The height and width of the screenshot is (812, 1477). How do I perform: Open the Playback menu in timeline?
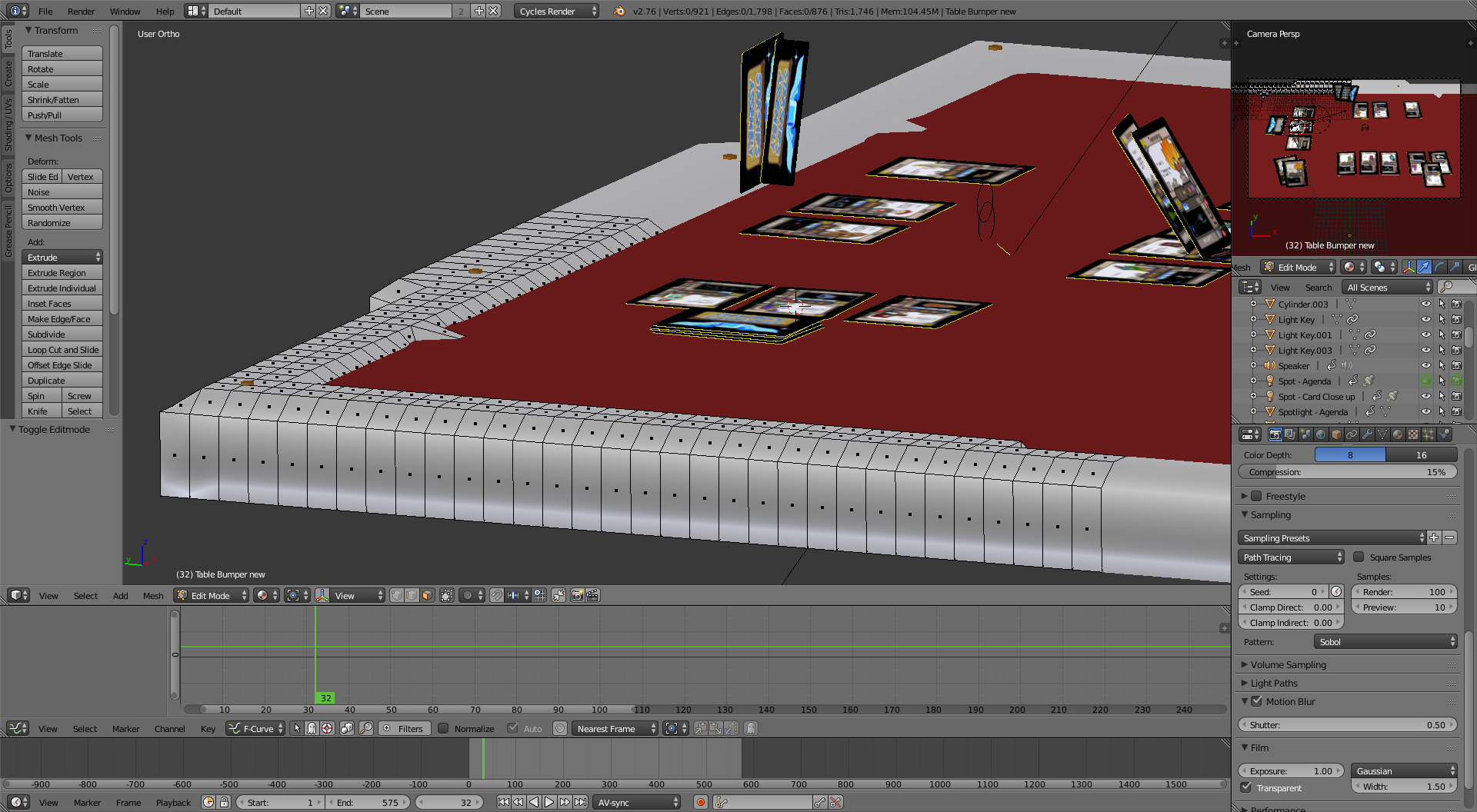(173, 802)
